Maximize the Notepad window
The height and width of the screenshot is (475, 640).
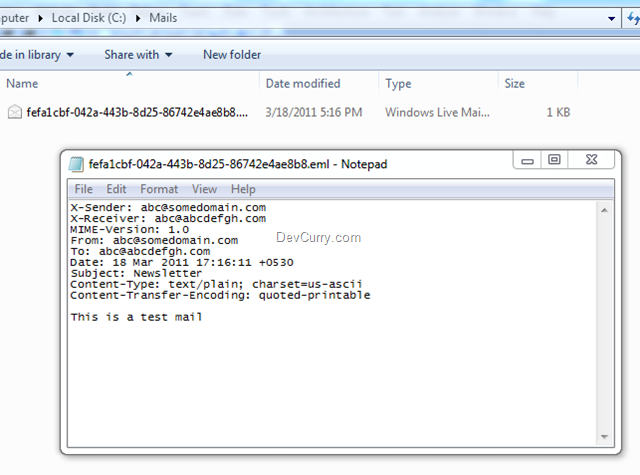pos(554,160)
